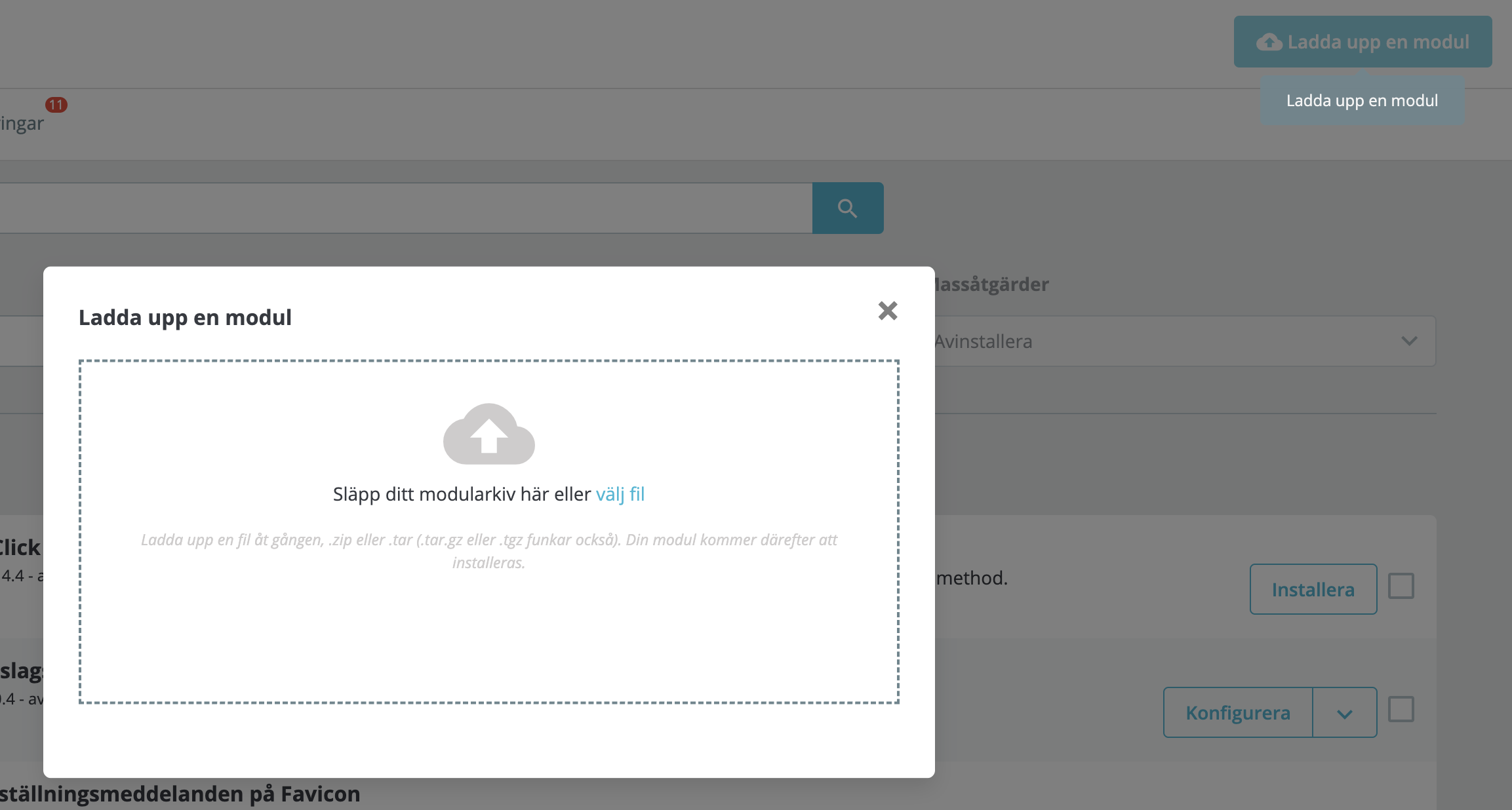Expand the Konfigurera dropdown arrow

click(x=1344, y=713)
